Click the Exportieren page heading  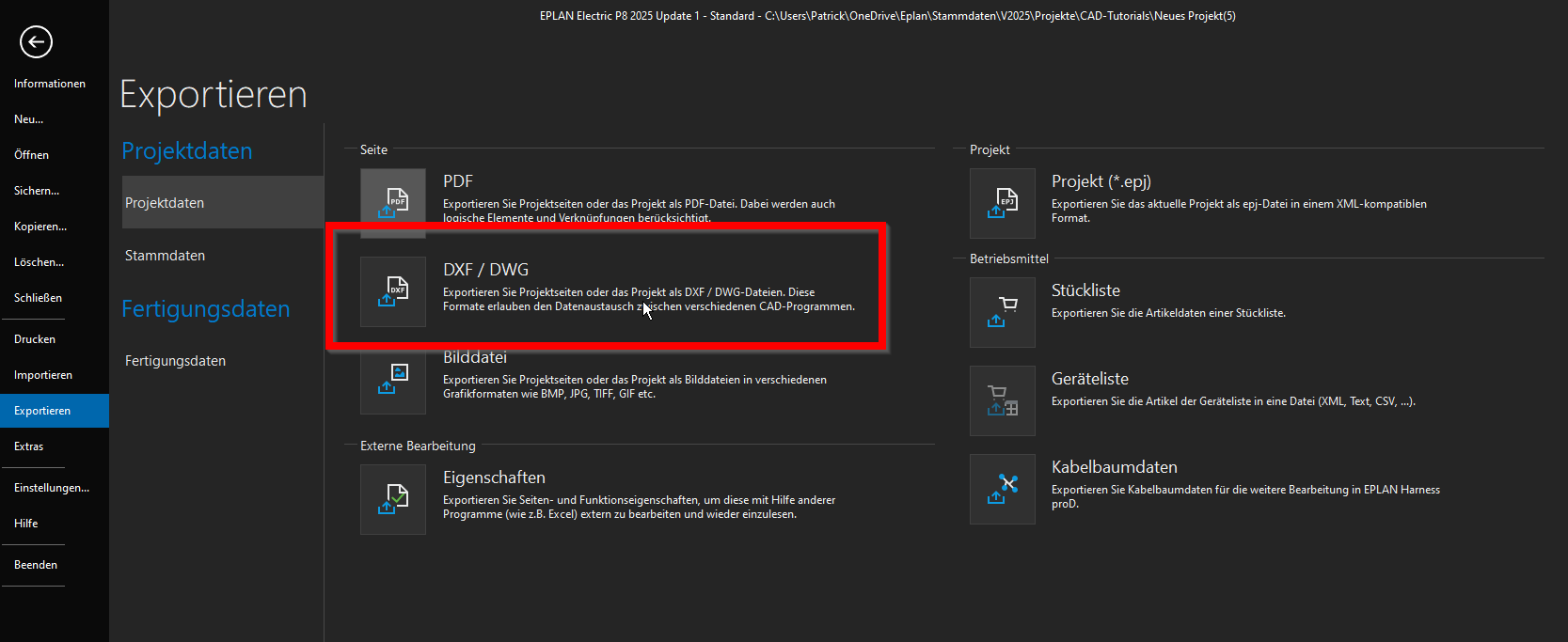tap(214, 94)
